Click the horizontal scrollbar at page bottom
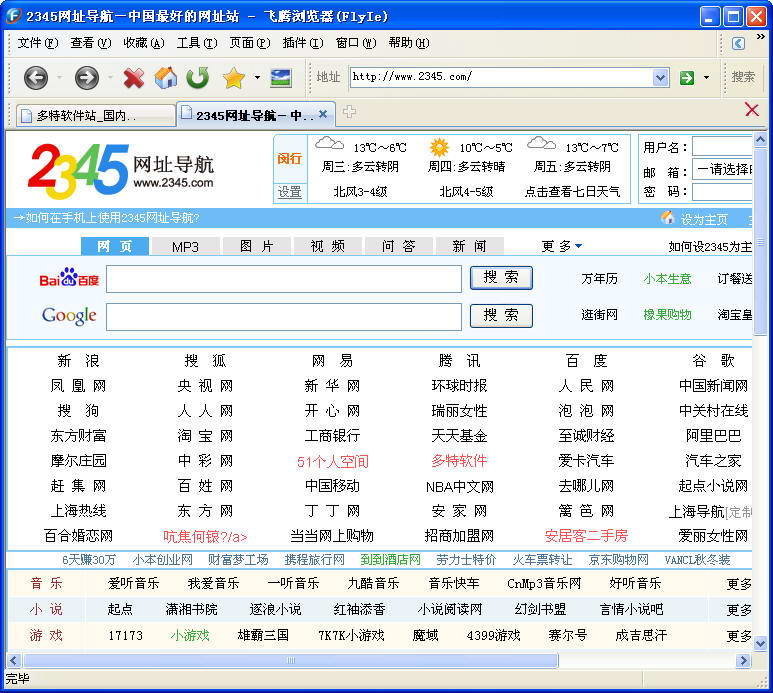The image size is (773, 693). [290, 661]
